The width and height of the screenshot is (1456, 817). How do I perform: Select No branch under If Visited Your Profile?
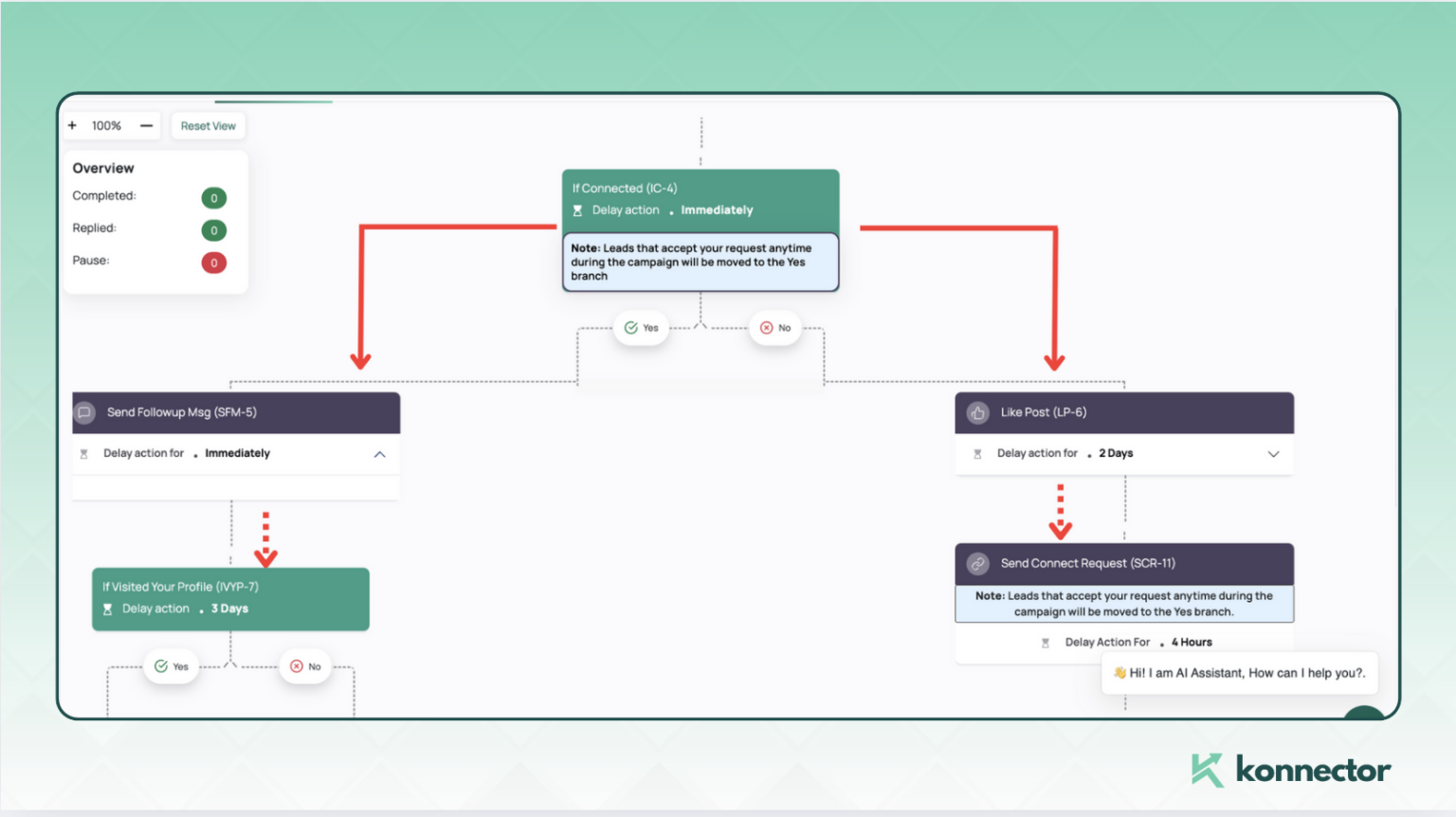click(305, 666)
